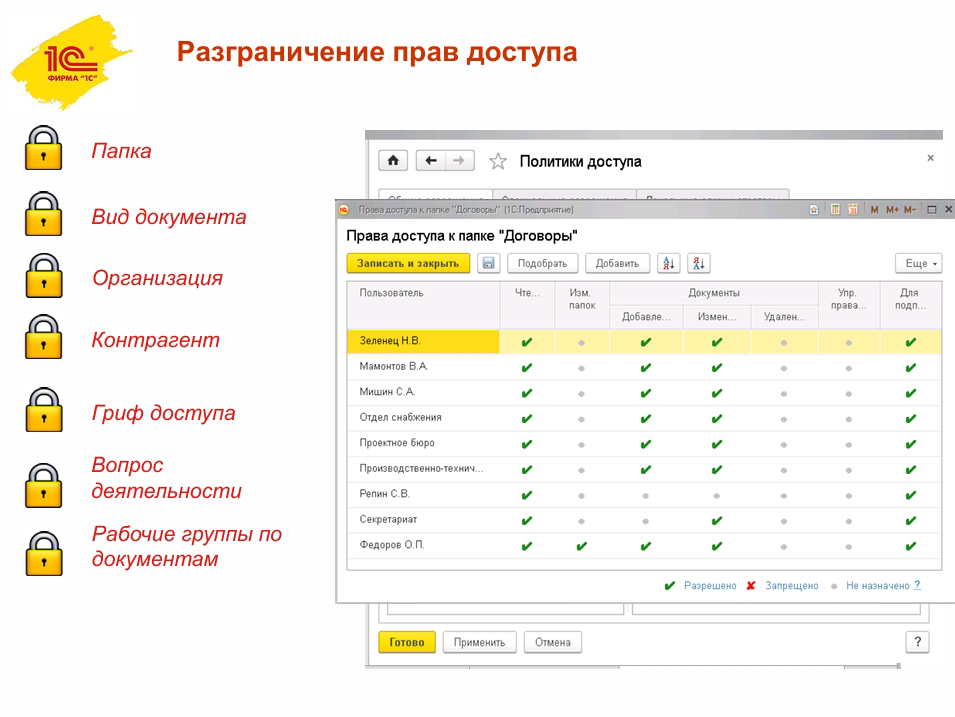The height and width of the screenshot is (717, 955).
Task: Toggle Изм. папок permission for Федоров О.П.
Action: point(581,546)
